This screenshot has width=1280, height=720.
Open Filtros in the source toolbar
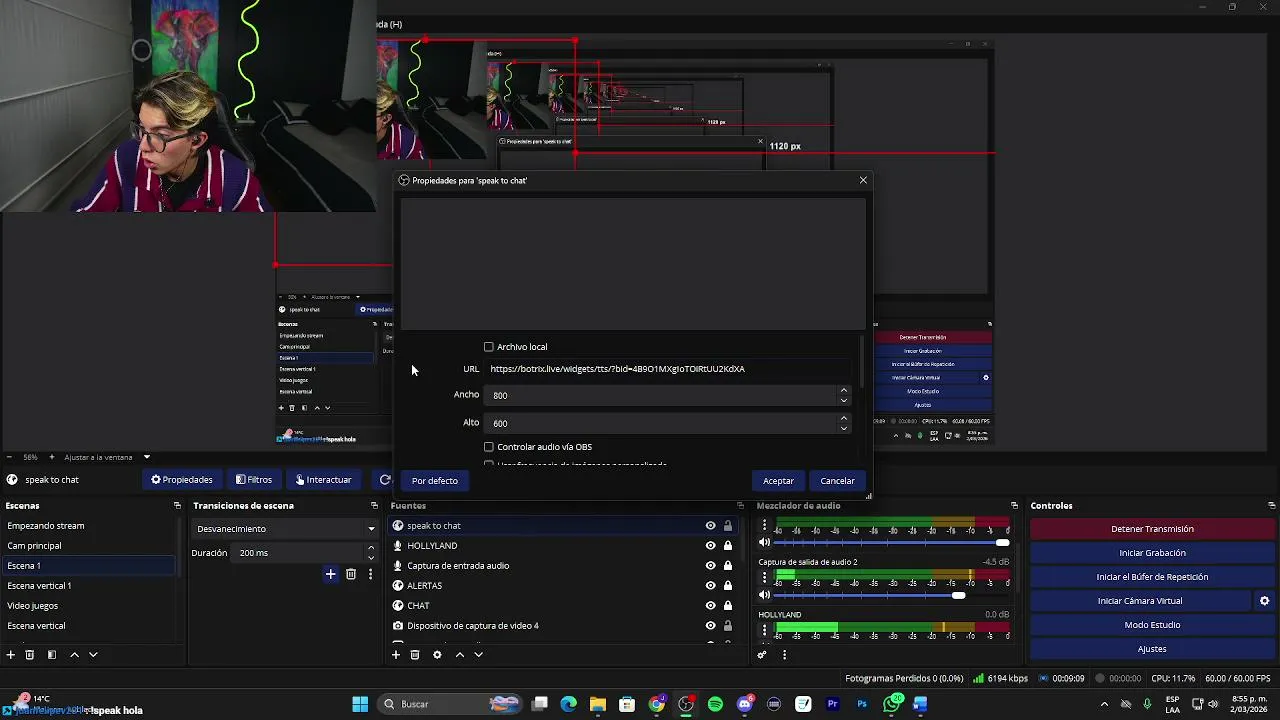click(x=254, y=480)
